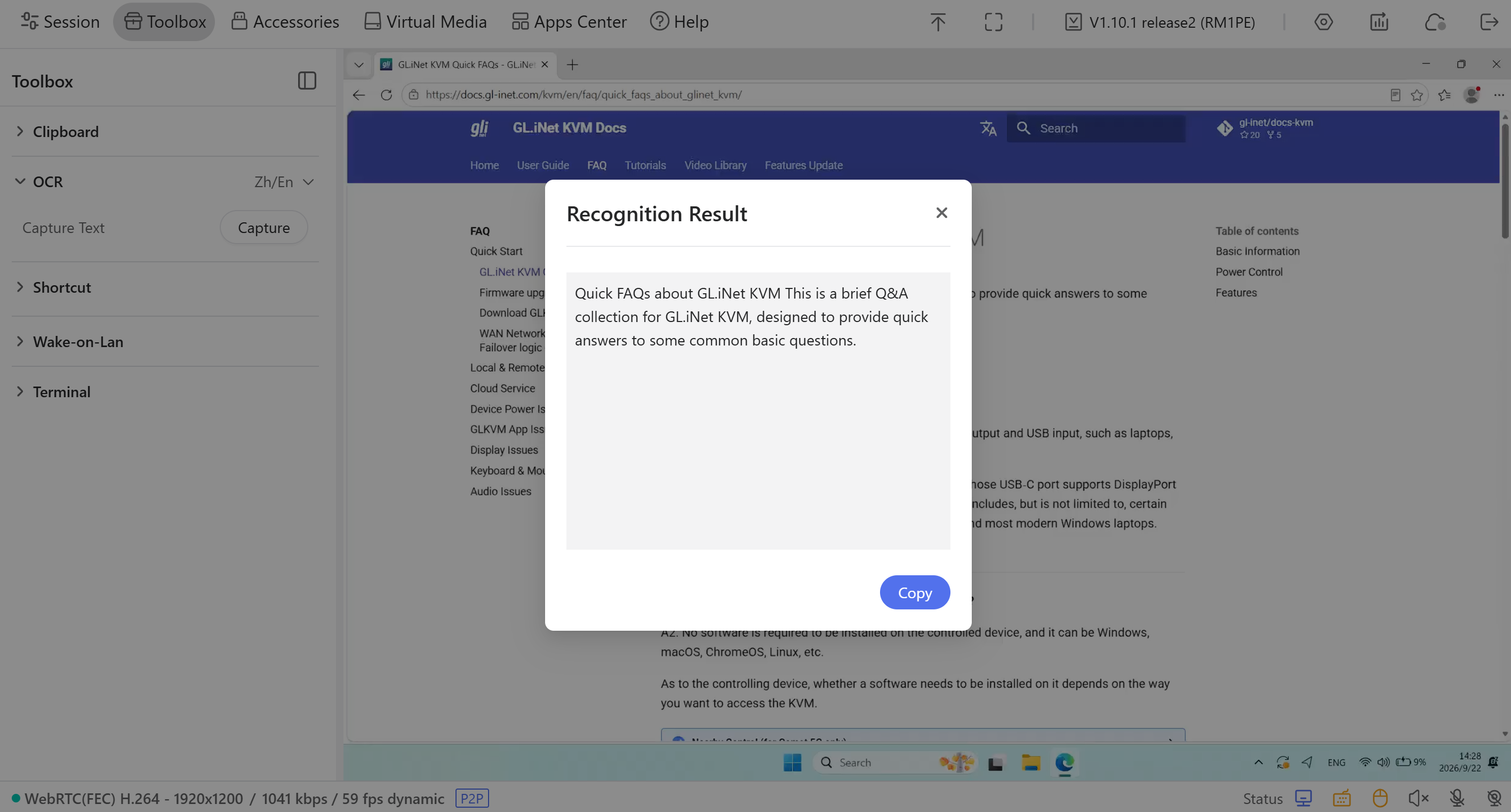The height and width of the screenshot is (812, 1511).
Task: Click the docs Search field
Action: [x=1096, y=128]
